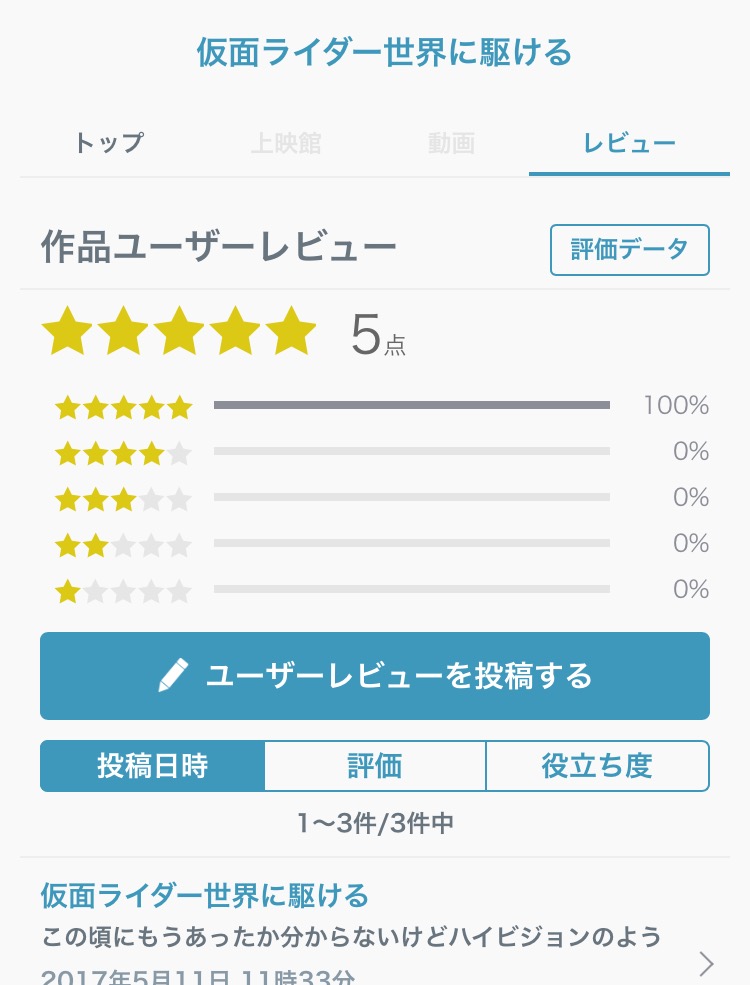Switch to the レビュー tab

(x=629, y=144)
